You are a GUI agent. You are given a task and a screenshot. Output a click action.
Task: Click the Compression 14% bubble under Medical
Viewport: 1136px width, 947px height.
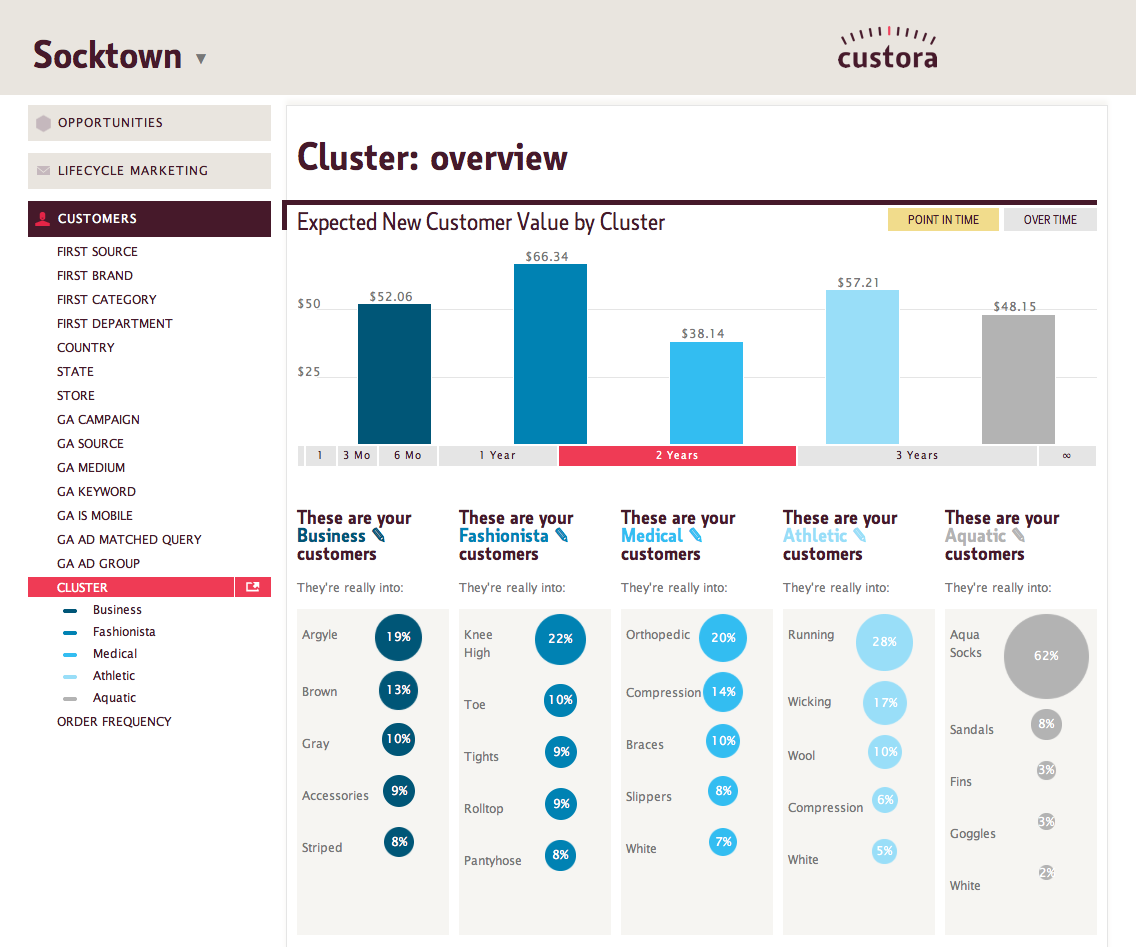coord(723,692)
